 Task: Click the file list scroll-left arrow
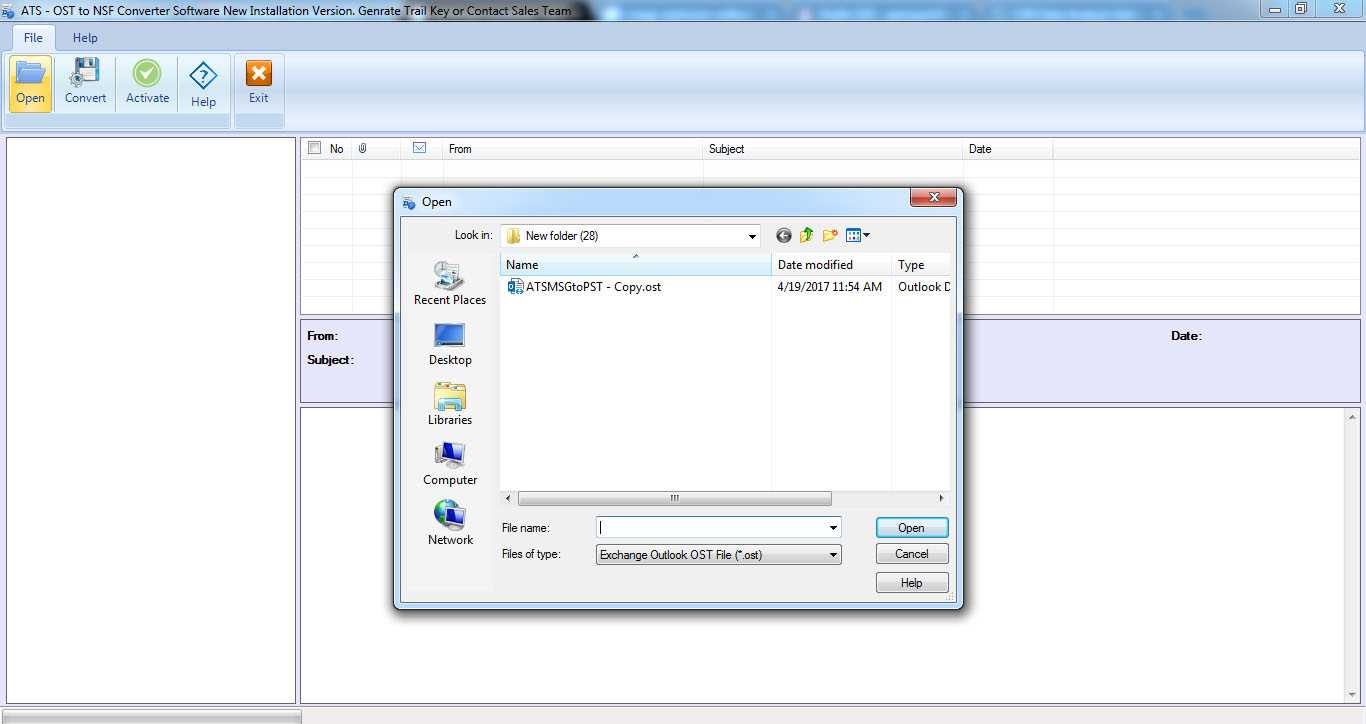[508, 498]
